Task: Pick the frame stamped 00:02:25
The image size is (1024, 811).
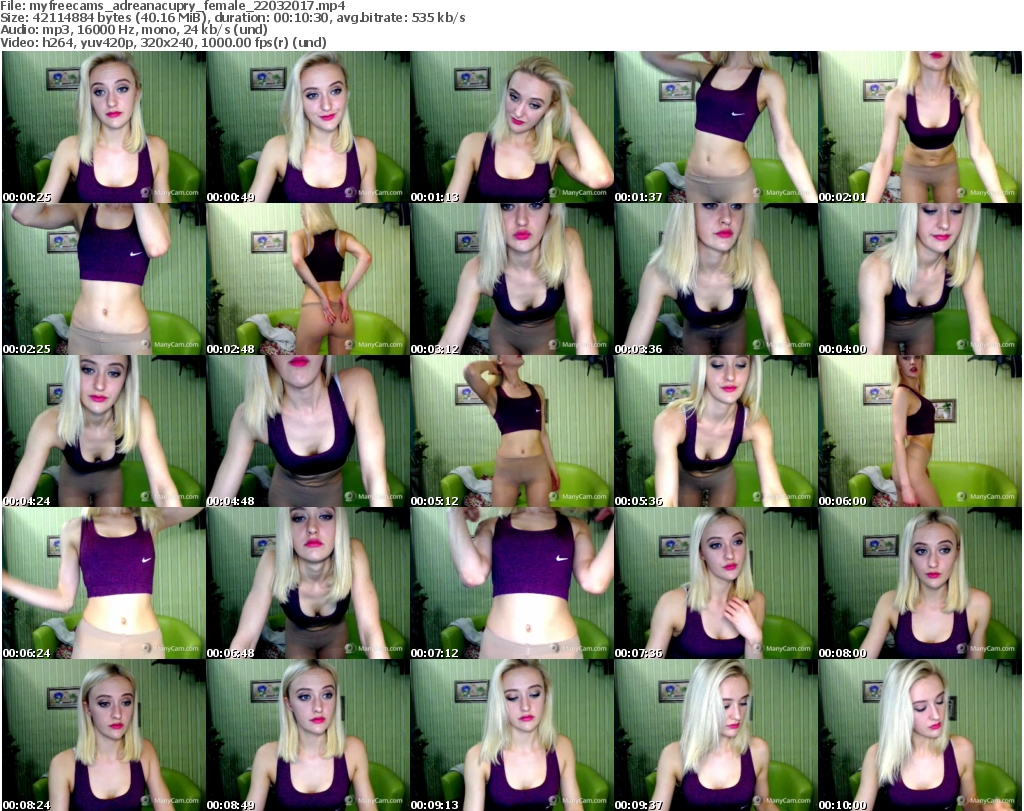Action: [104, 279]
